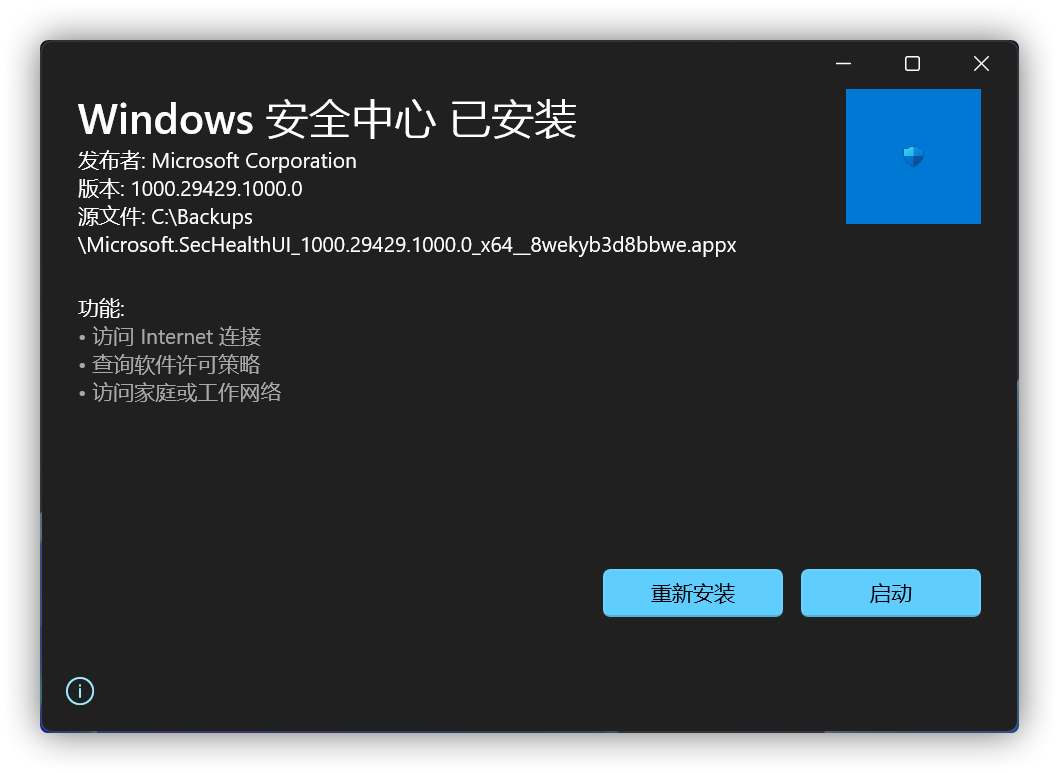1059x773 pixels.
Task: Click '查询软件许可策略' capability item
Action: pyautogui.click(x=174, y=364)
